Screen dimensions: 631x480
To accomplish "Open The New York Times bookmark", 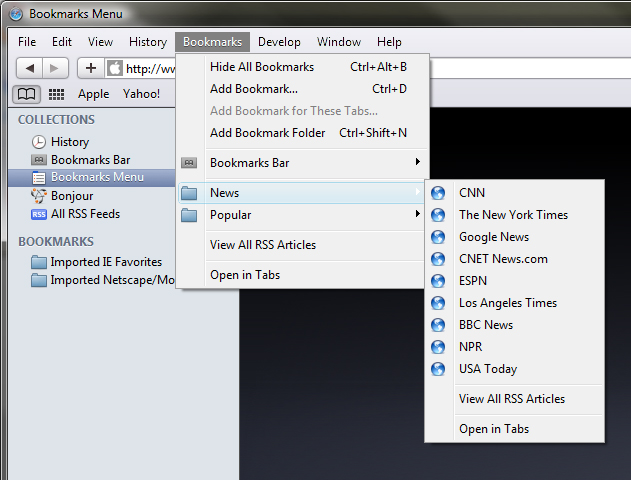I will click(x=515, y=215).
